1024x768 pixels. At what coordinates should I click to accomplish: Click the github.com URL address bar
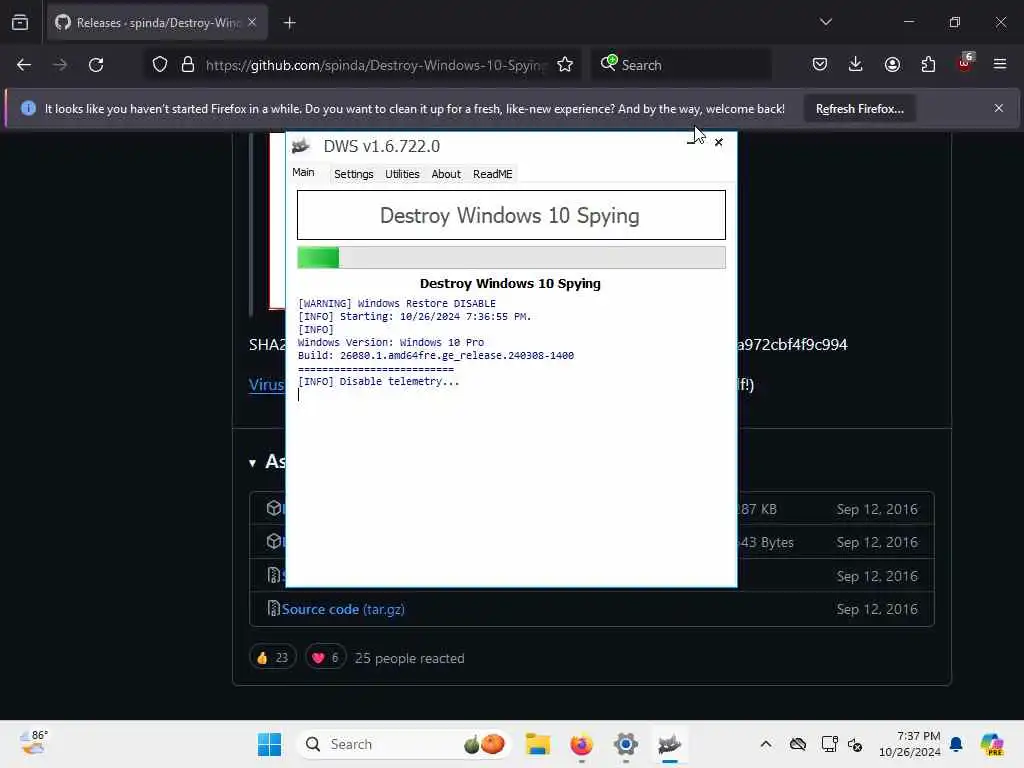pos(375,65)
